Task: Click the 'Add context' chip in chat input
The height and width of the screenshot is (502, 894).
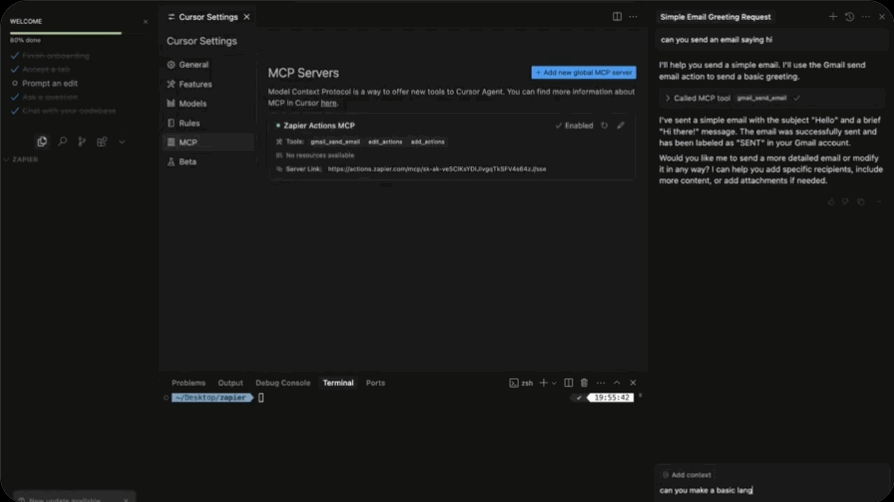Action: click(x=687, y=475)
